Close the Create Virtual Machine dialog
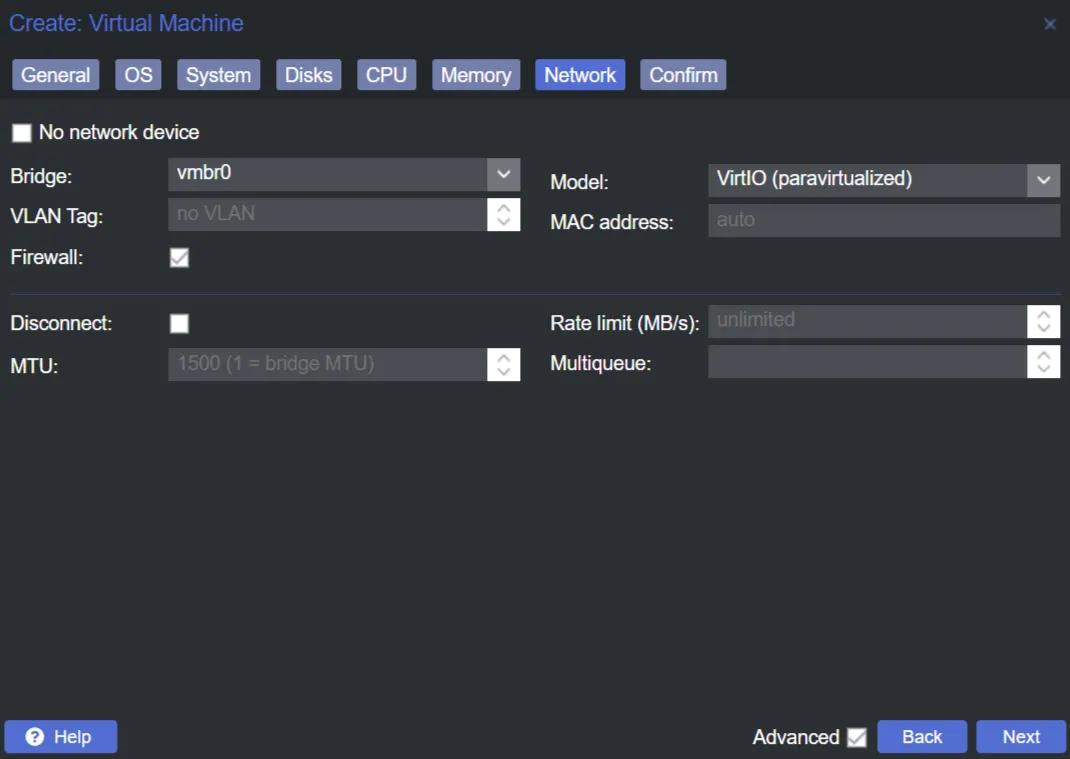Screen dimensions: 1070x759 point(1049,24)
